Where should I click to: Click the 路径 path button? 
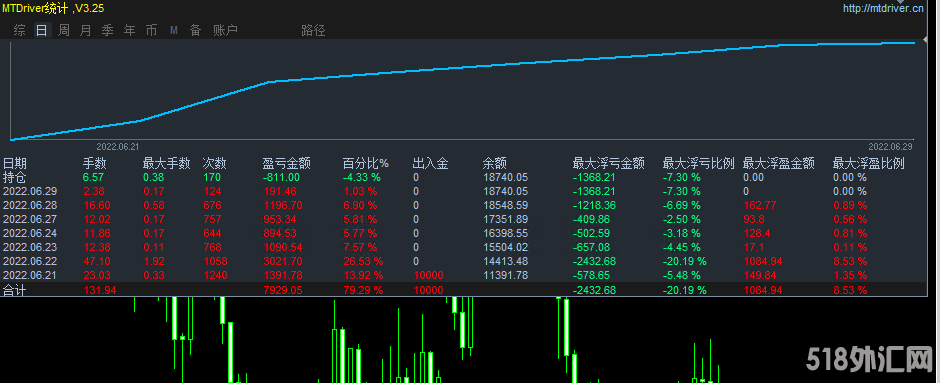point(313,30)
